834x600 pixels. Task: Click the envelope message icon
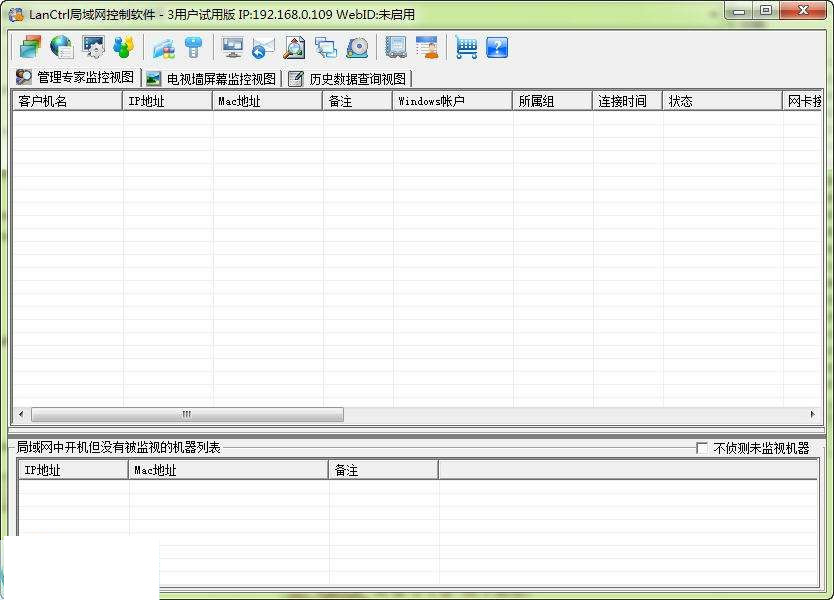pos(263,47)
